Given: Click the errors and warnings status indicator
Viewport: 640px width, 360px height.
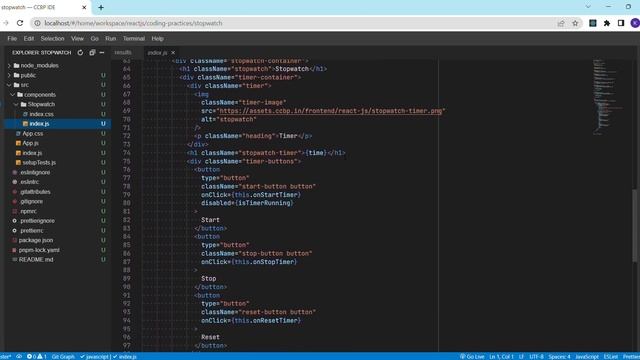Looking at the screenshot, I should click(x=37, y=356).
